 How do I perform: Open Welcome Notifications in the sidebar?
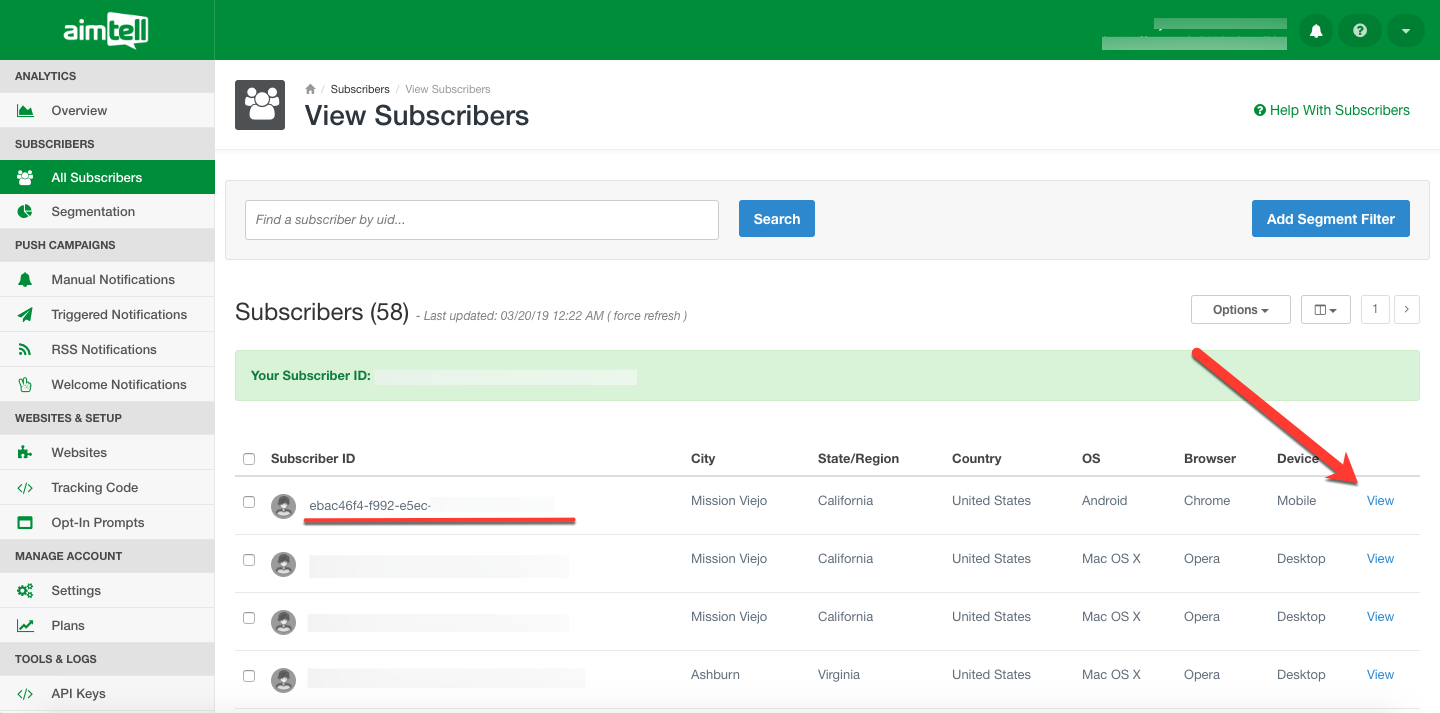pyautogui.click(x=118, y=385)
